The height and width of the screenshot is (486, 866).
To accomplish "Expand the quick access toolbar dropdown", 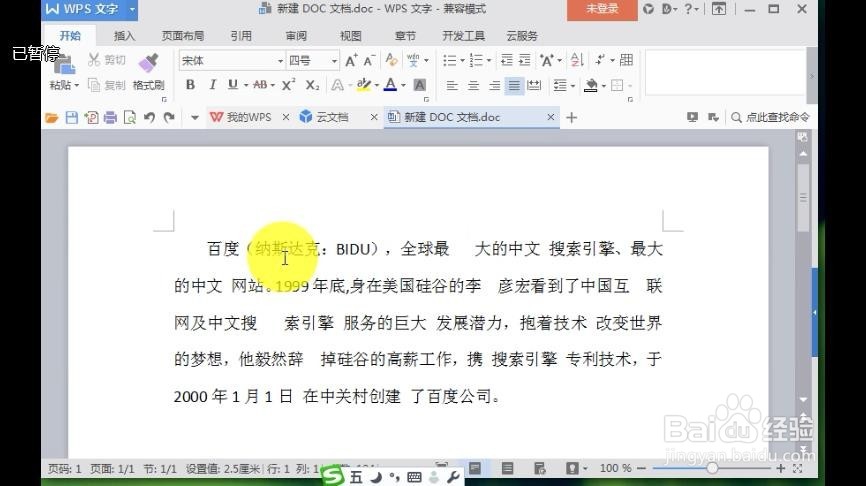I will 194,118.
